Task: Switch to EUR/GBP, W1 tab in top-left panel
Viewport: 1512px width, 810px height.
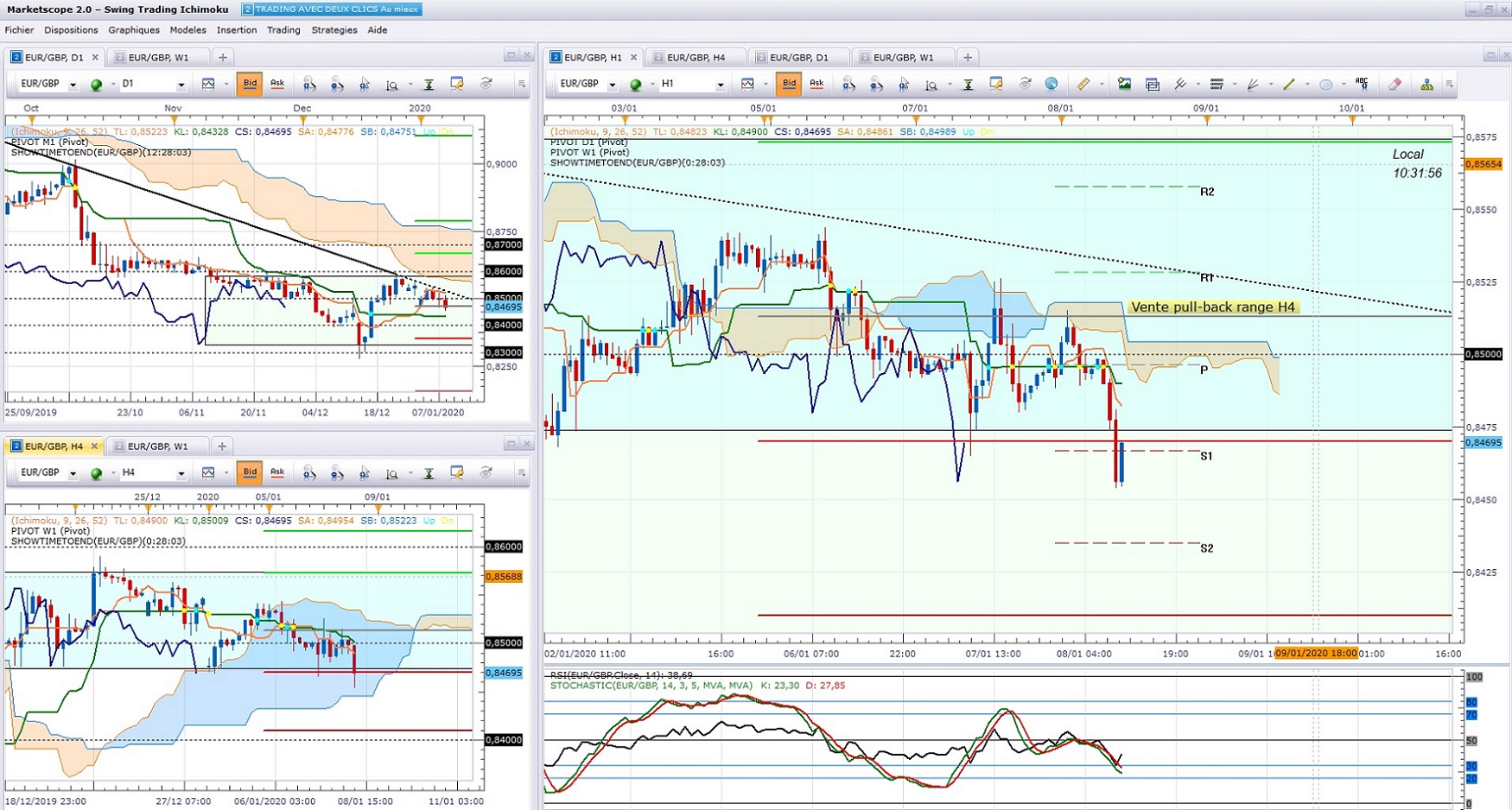Action: coord(158,58)
